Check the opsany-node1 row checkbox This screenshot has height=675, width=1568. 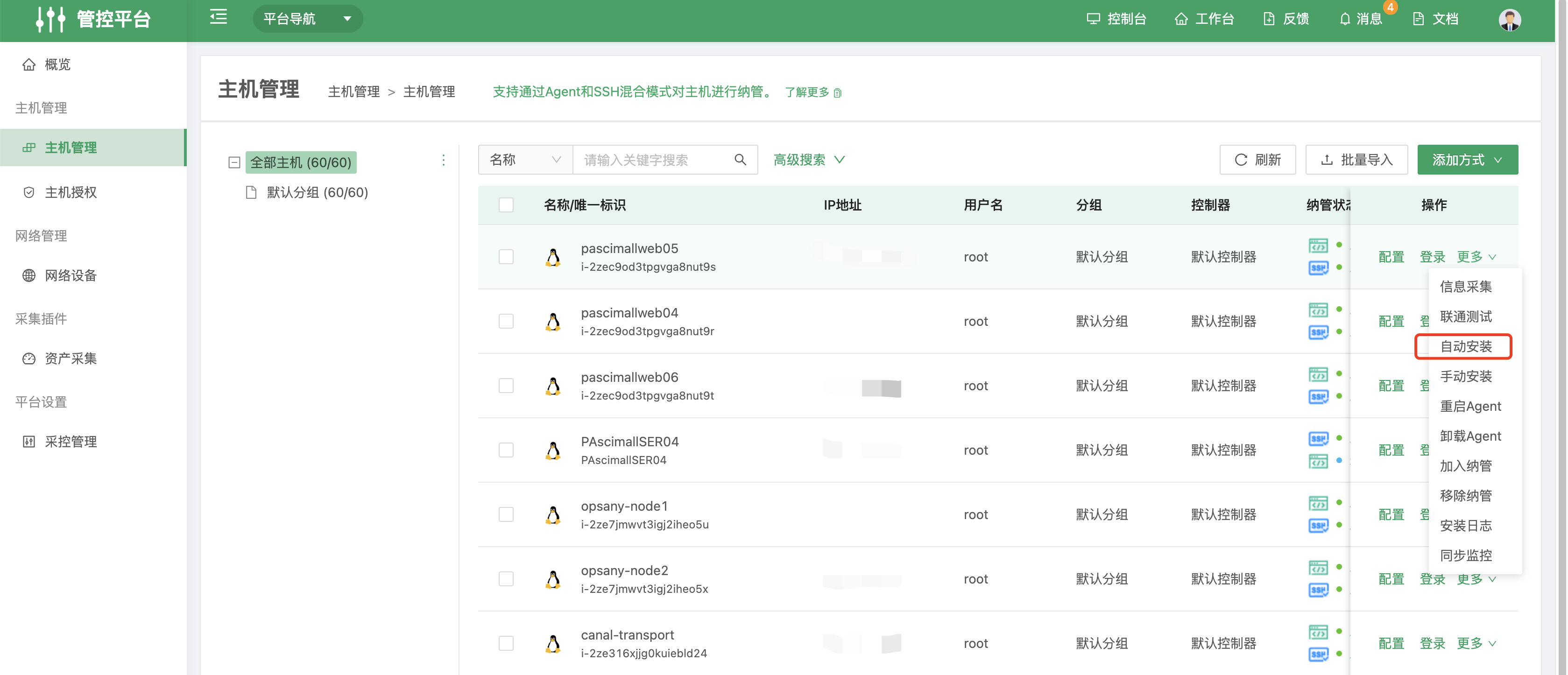(506, 515)
